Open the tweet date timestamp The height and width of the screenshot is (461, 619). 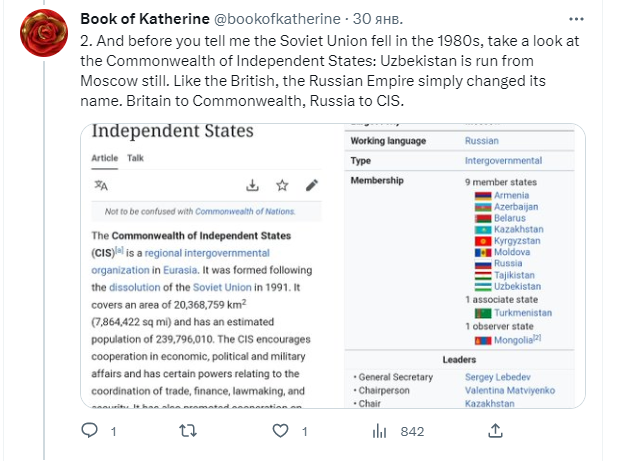352,18
